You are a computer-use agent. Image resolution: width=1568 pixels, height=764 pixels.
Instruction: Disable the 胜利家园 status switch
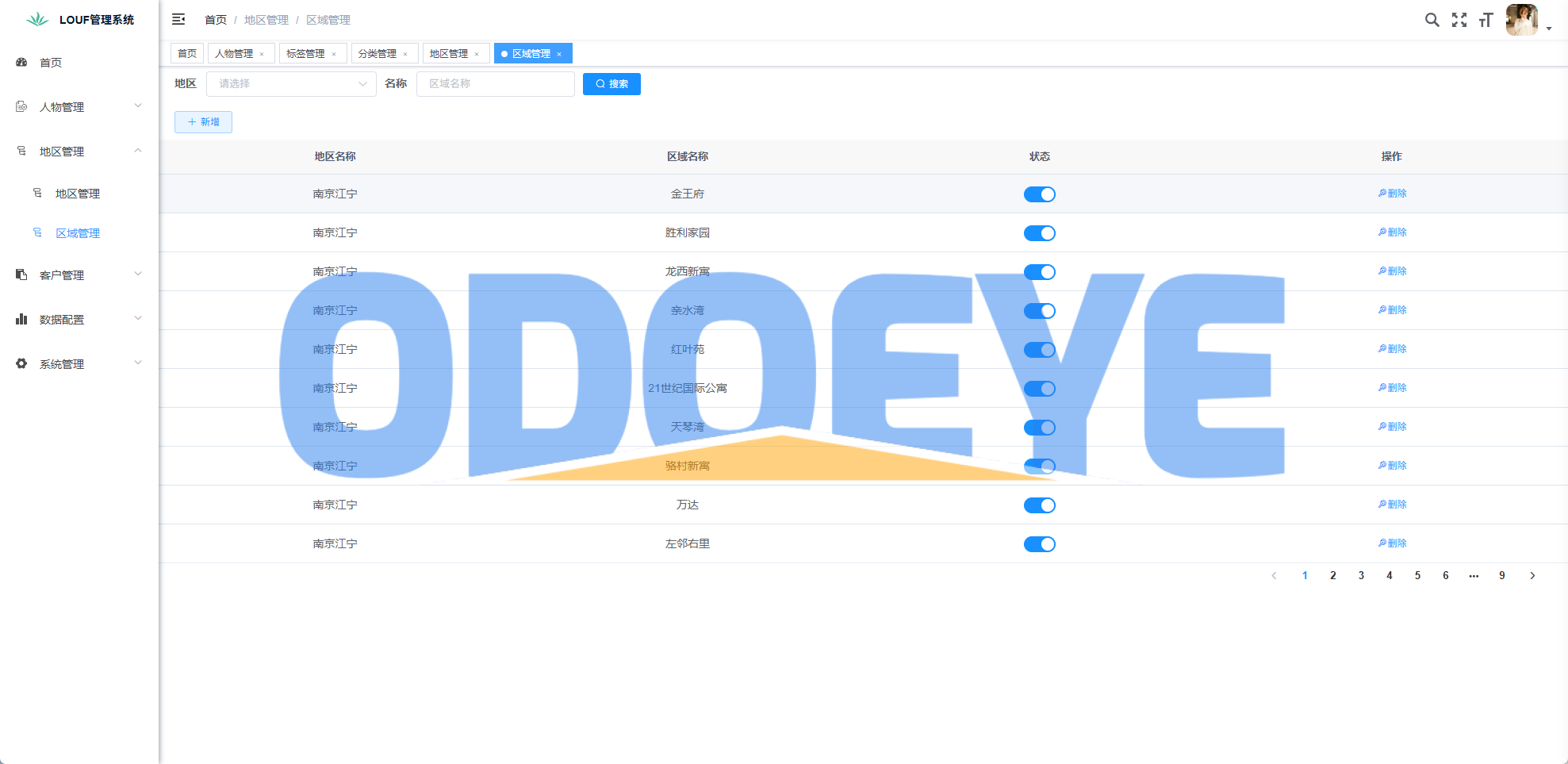point(1039,233)
